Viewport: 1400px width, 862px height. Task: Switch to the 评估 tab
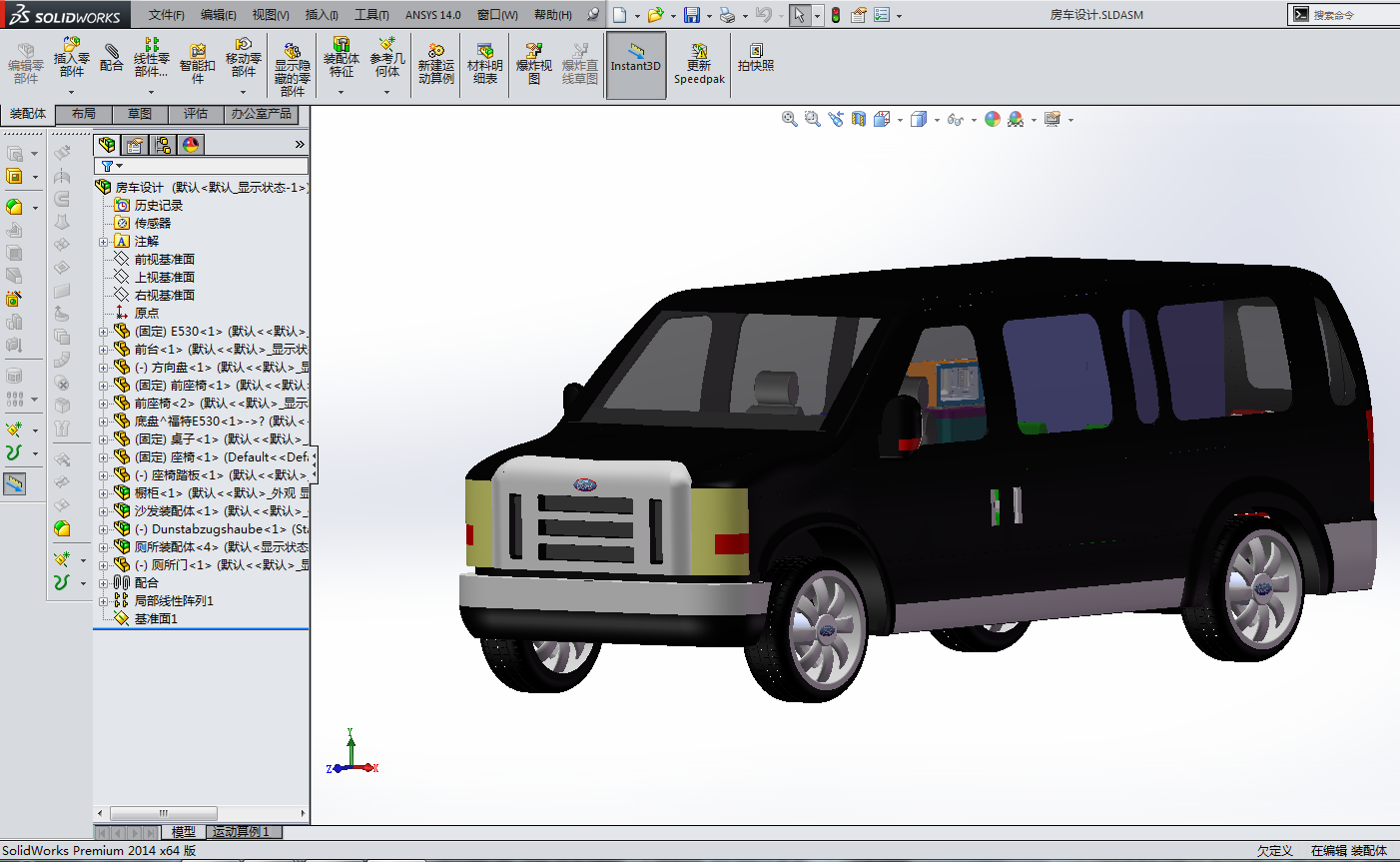196,114
